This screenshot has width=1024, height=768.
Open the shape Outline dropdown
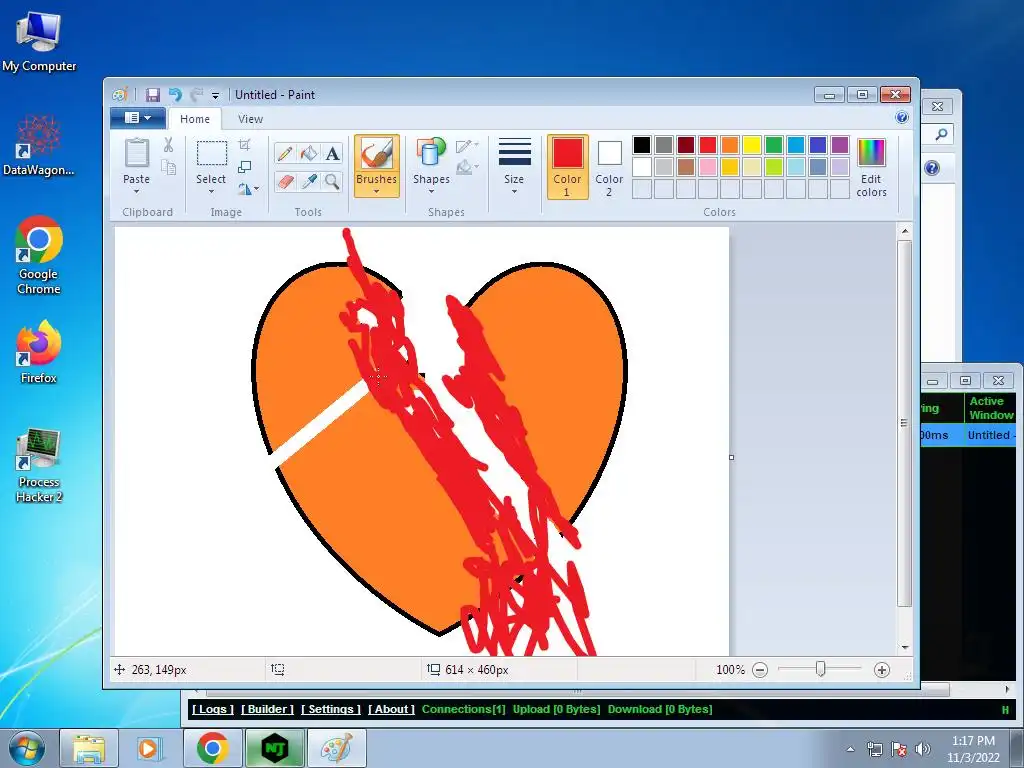(467, 146)
